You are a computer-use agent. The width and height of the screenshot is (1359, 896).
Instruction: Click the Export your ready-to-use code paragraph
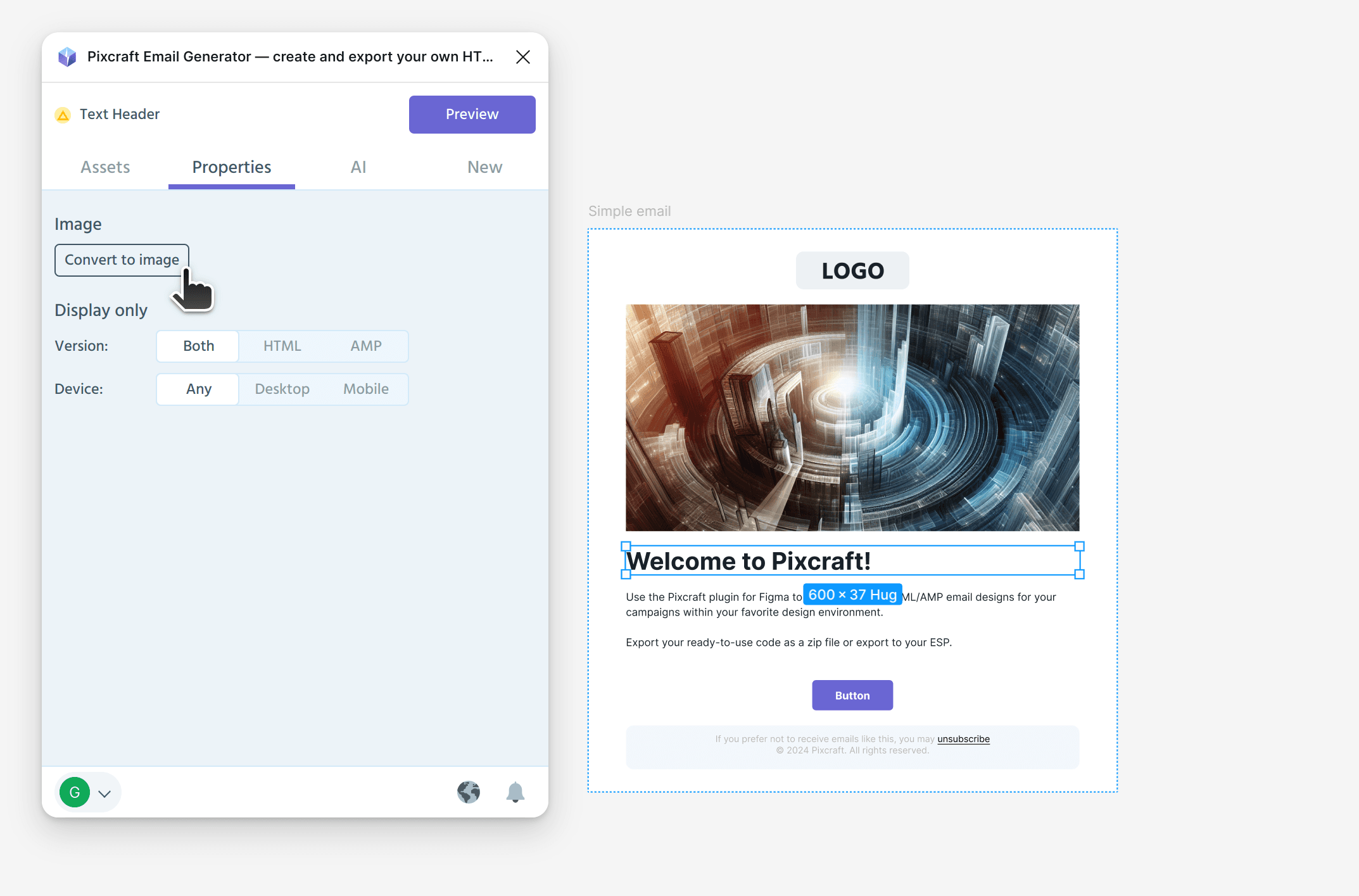(788, 643)
